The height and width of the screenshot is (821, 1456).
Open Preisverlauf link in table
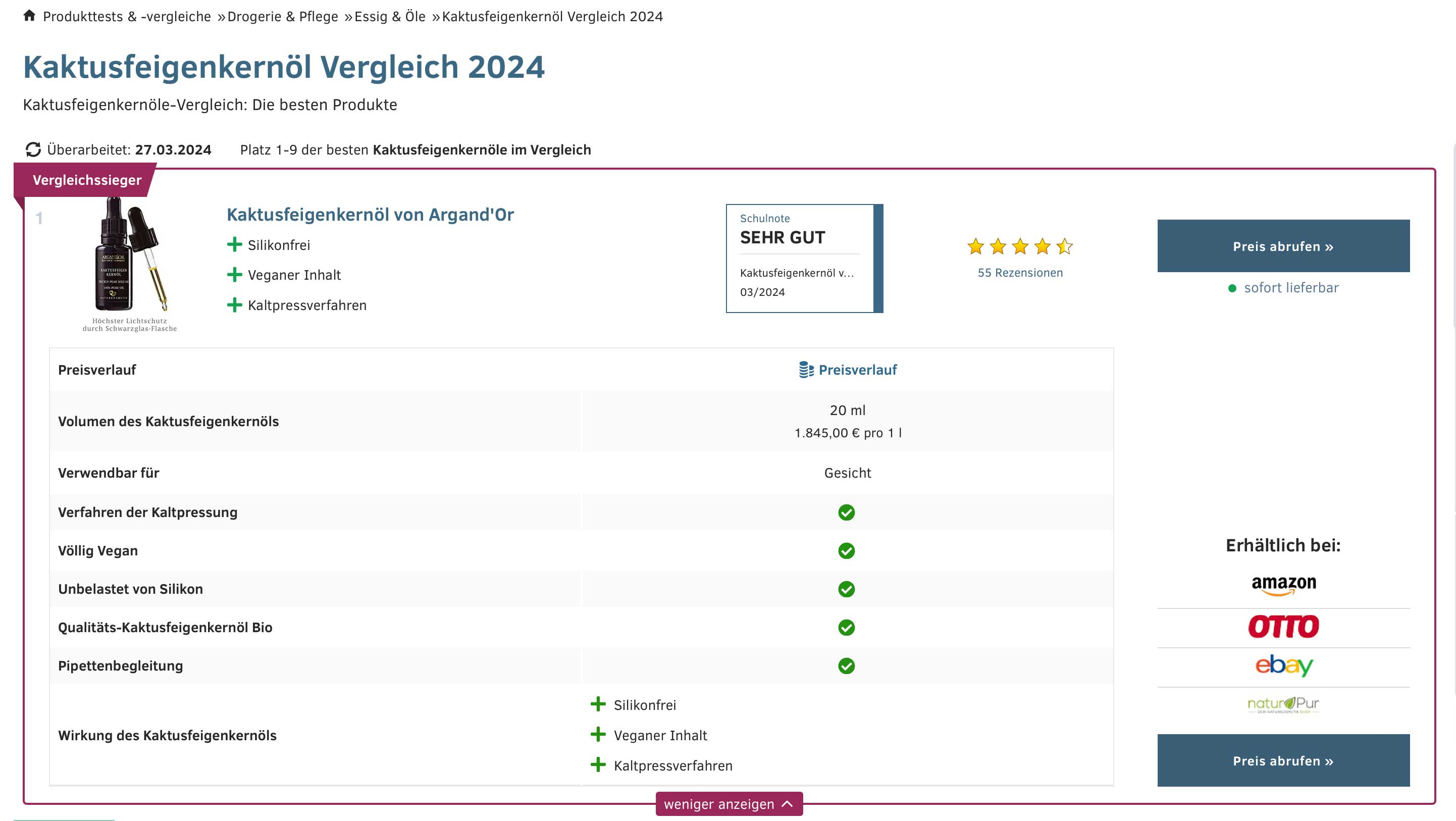point(857,370)
